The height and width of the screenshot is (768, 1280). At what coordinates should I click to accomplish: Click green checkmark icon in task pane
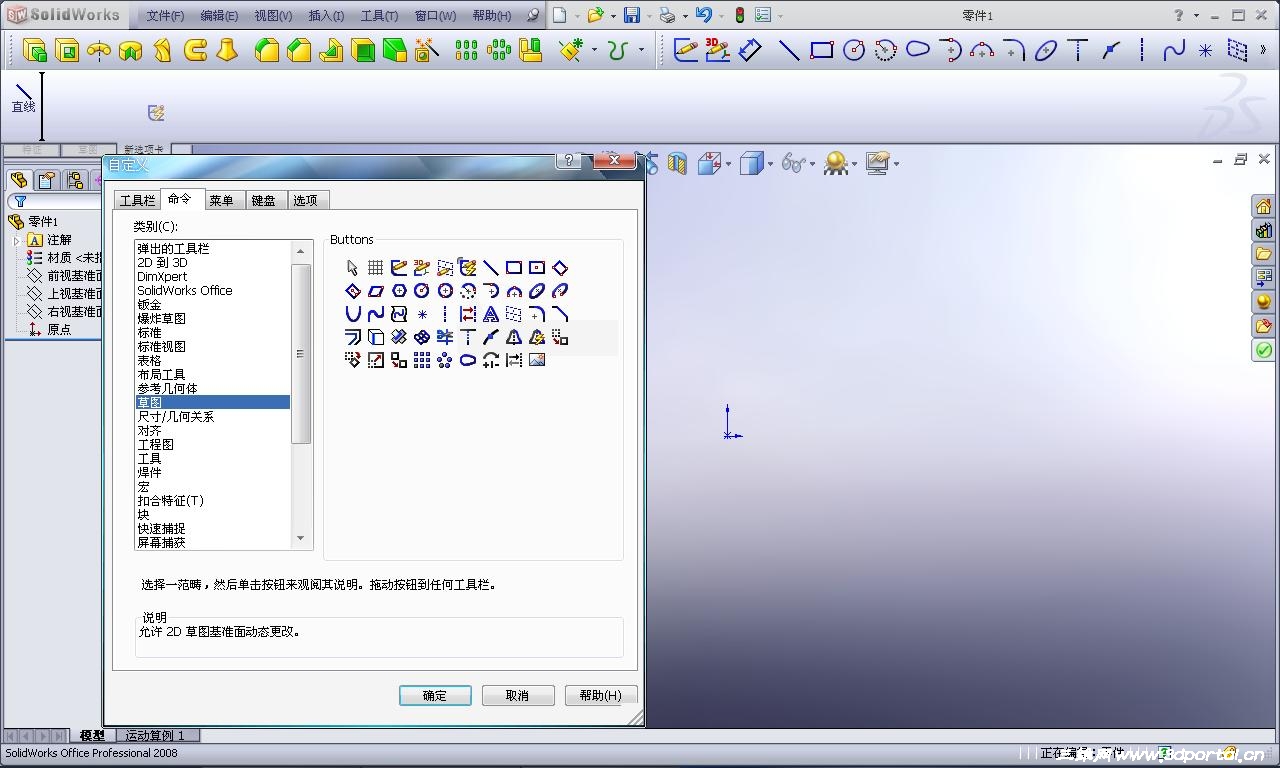[1264, 350]
